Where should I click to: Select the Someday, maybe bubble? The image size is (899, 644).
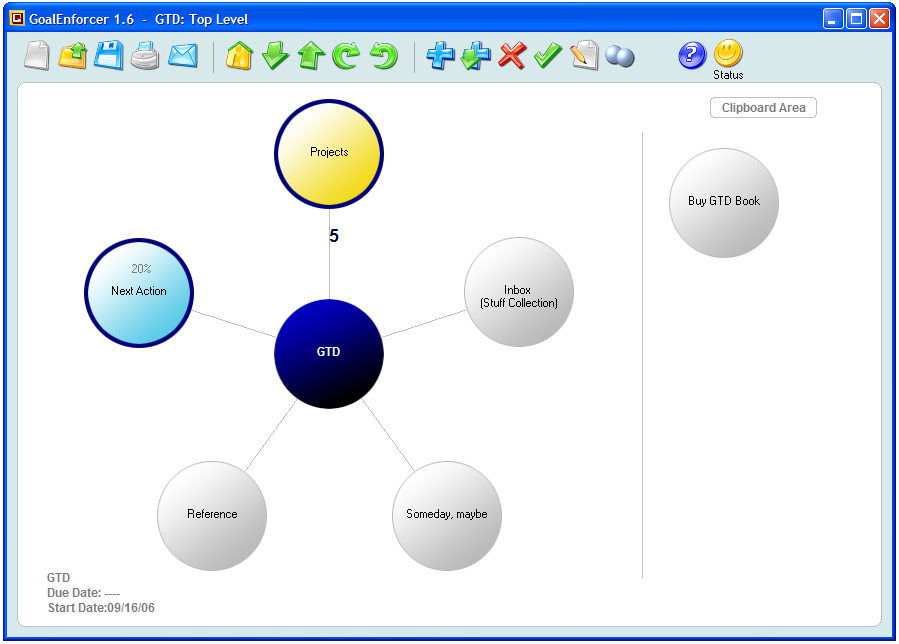[x=447, y=516]
